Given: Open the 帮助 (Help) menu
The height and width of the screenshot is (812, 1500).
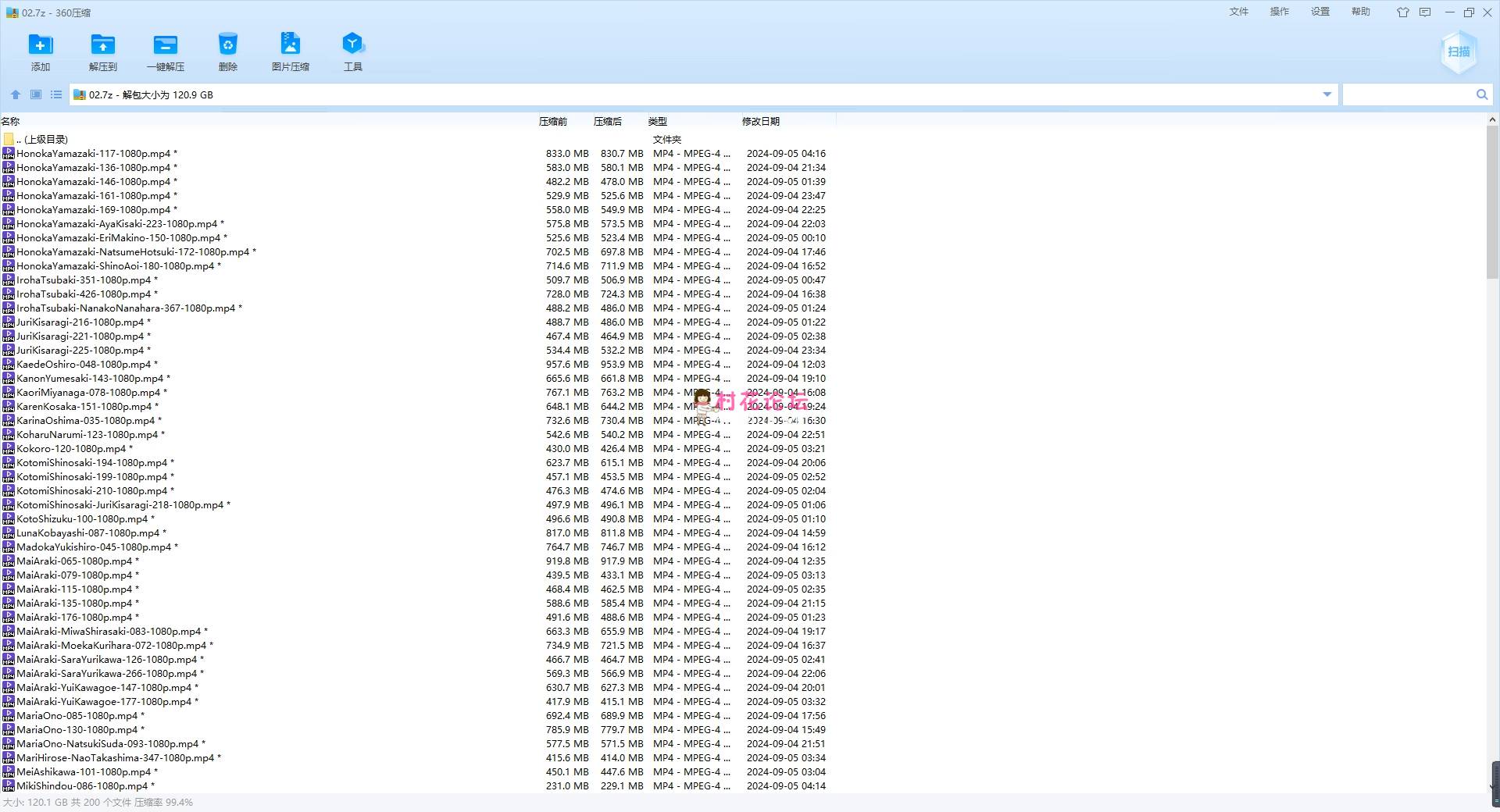Looking at the screenshot, I should point(1361,12).
